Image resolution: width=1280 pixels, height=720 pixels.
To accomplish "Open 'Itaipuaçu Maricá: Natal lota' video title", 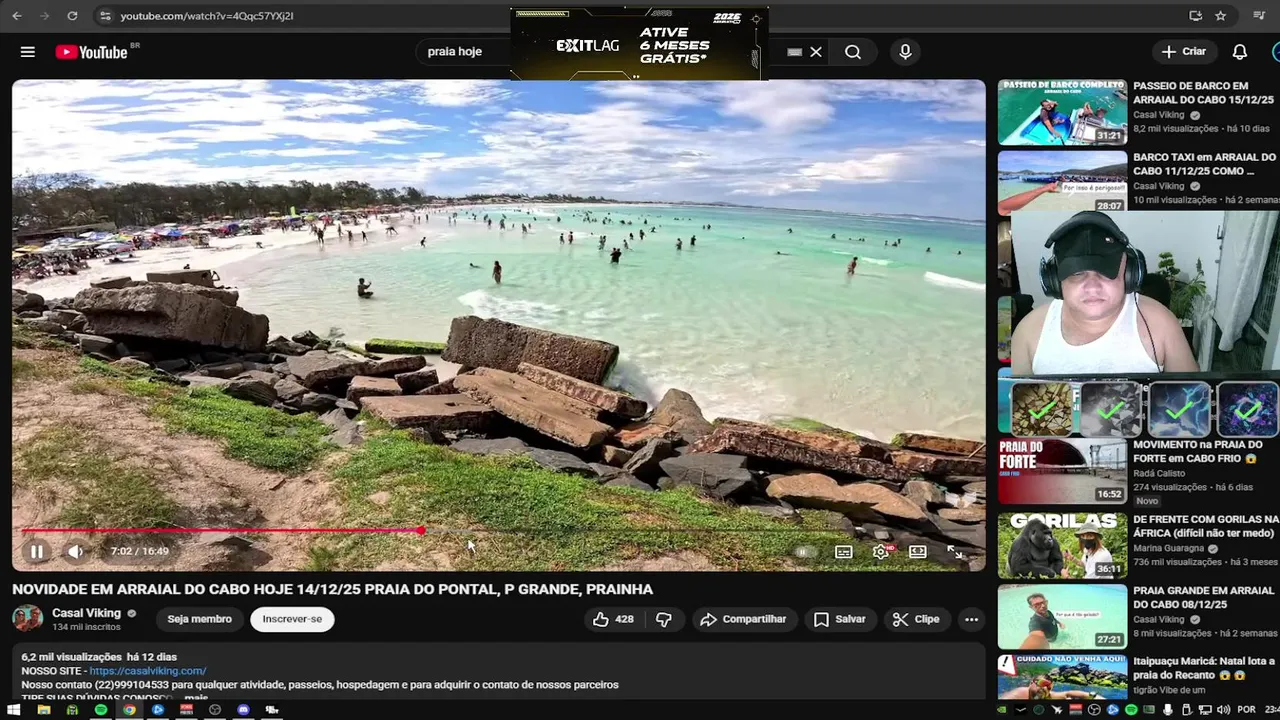I will (x=1203, y=668).
